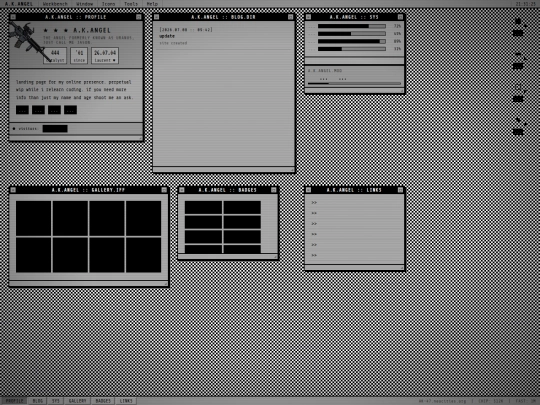Click the first '...' control in MOD player
The width and height of the screenshot is (540, 405).
(x=324, y=79)
